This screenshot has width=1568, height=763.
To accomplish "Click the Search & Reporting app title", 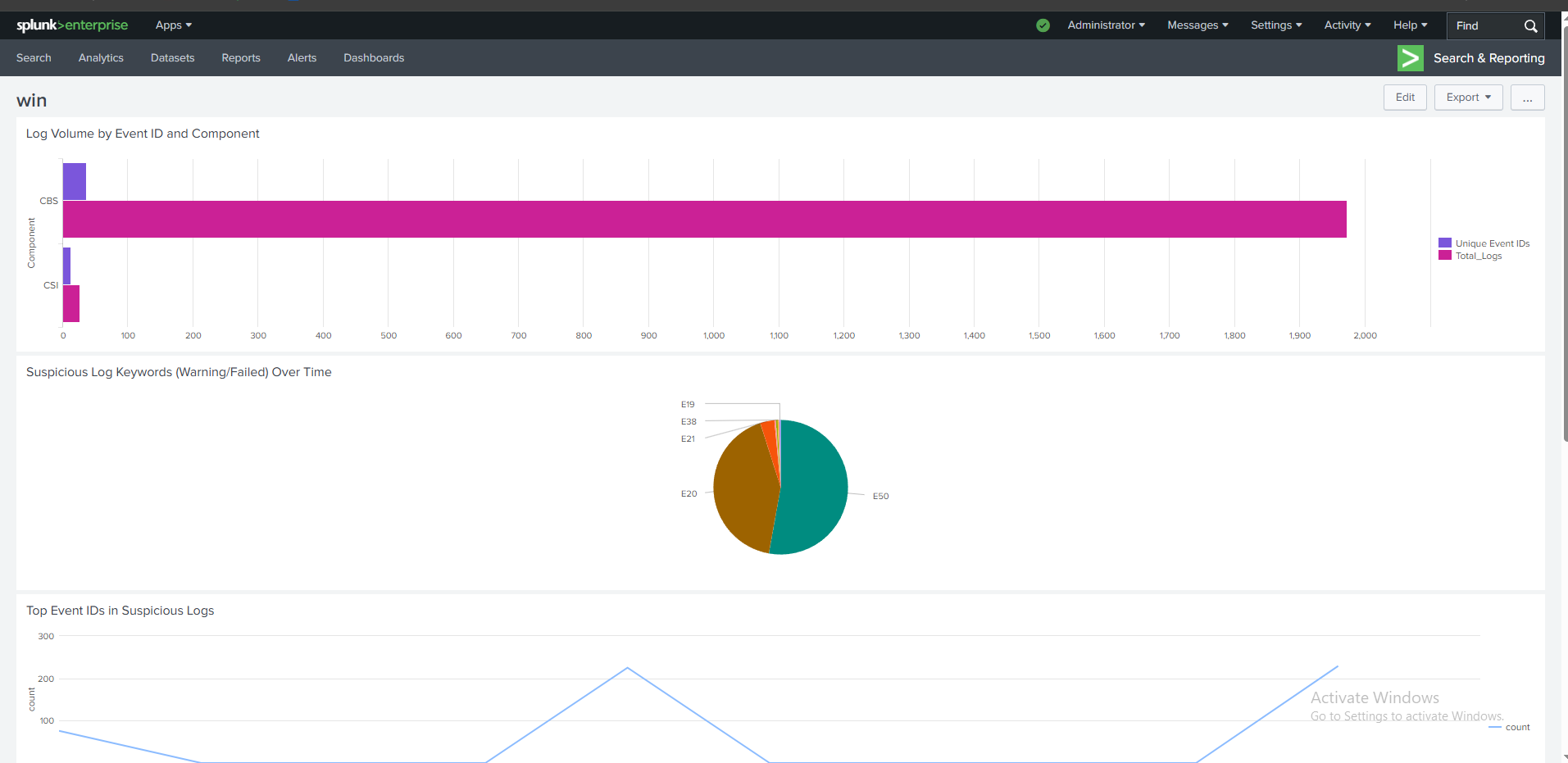I will 1488,58.
